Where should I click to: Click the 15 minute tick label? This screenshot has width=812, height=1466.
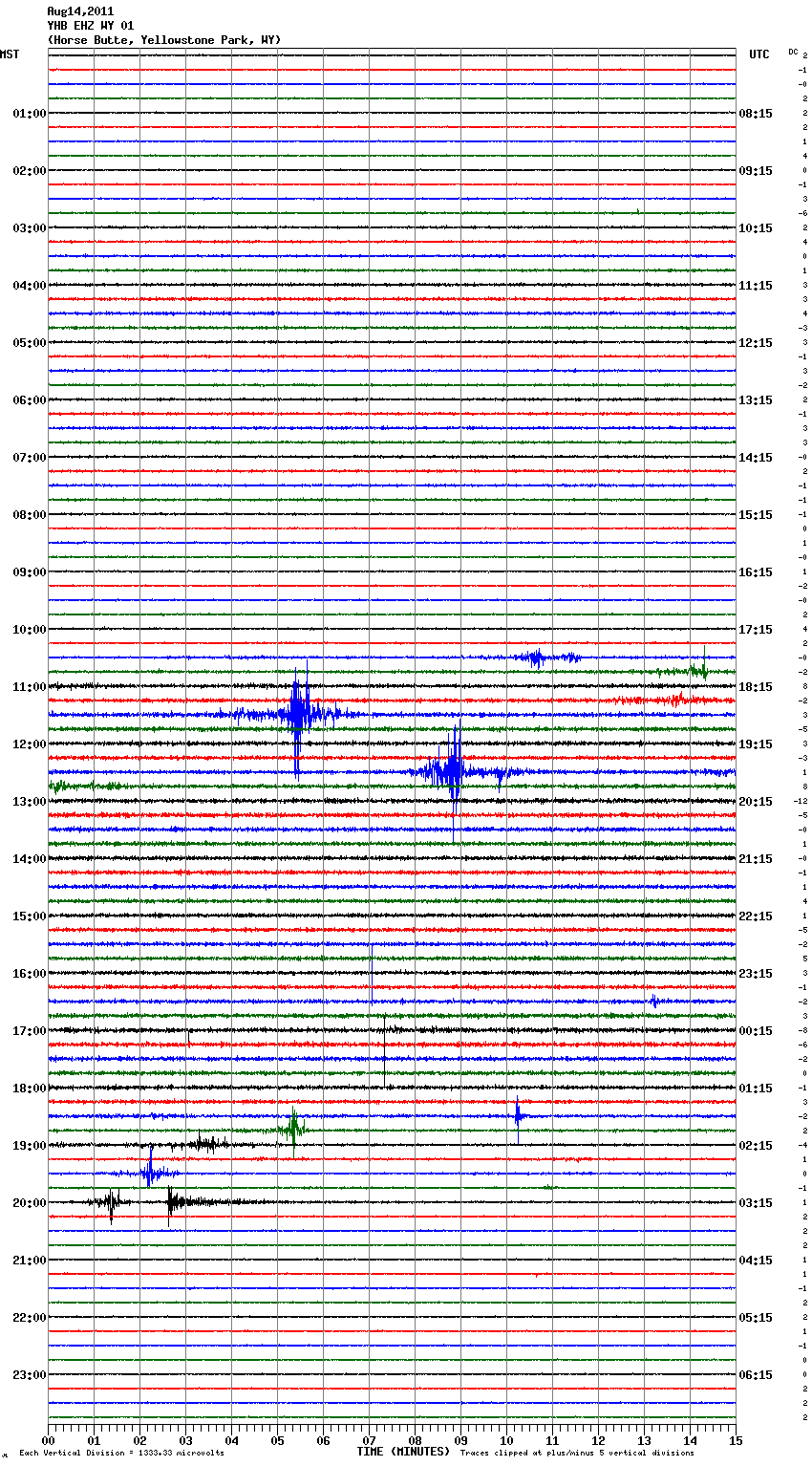(736, 1440)
